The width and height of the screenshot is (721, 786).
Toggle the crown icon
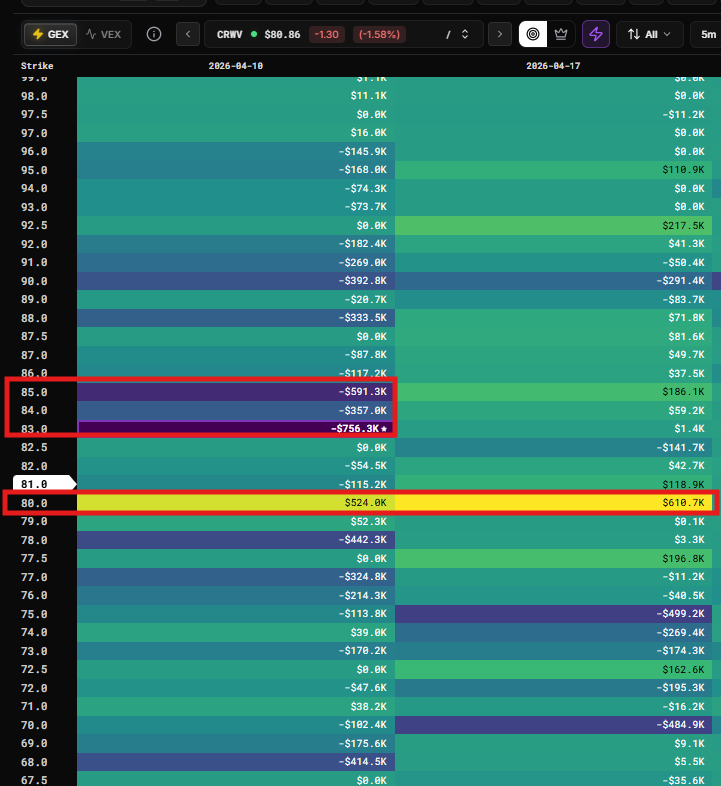561,34
